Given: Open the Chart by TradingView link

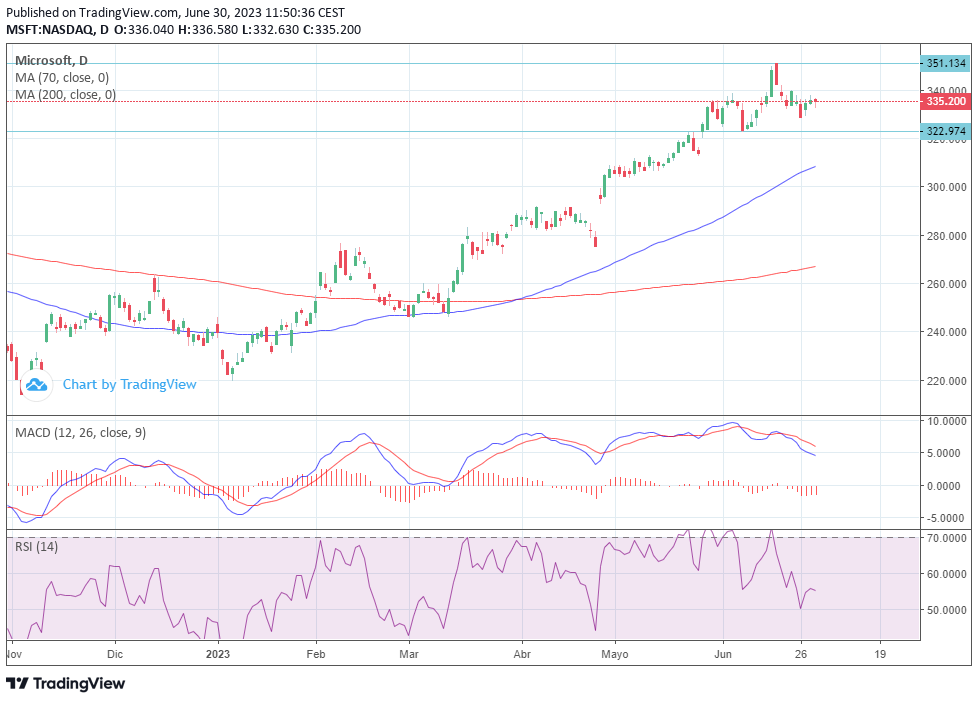Looking at the screenshot, I should pos(129,384).
